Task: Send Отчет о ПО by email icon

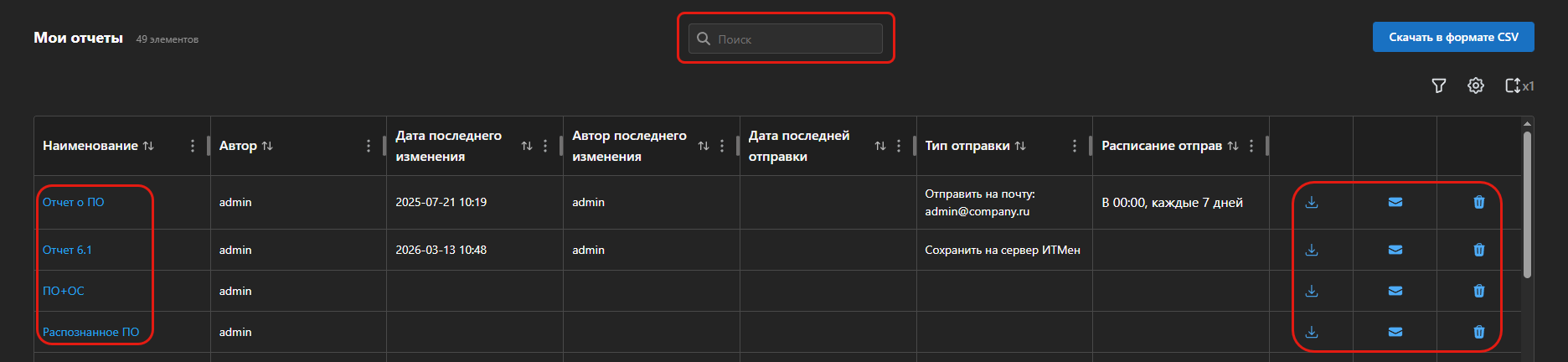Action: point(1395,202)
